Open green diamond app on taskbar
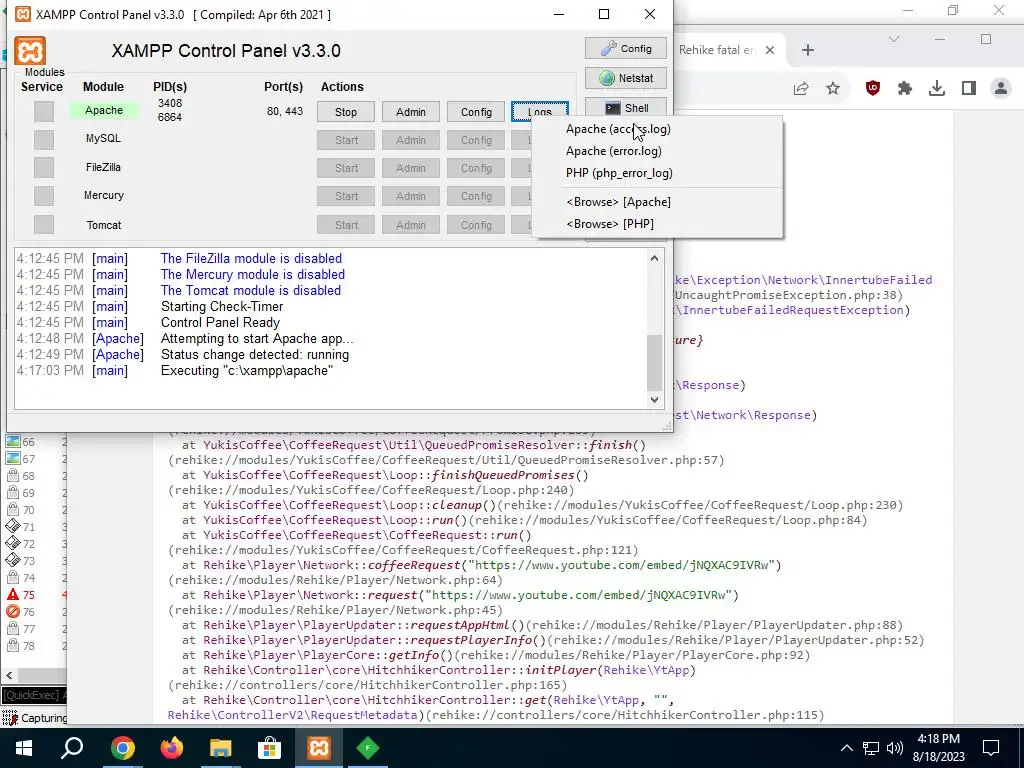The height and width of the screenshot is (768, 1024). pyautogui.click(x=368, y=748)
